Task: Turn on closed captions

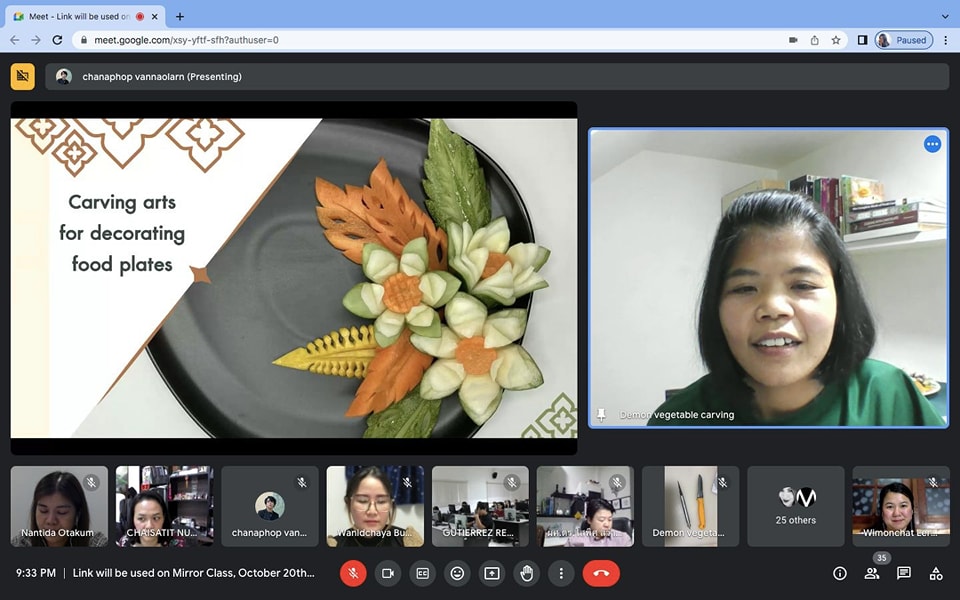Action: click(422, 573)
